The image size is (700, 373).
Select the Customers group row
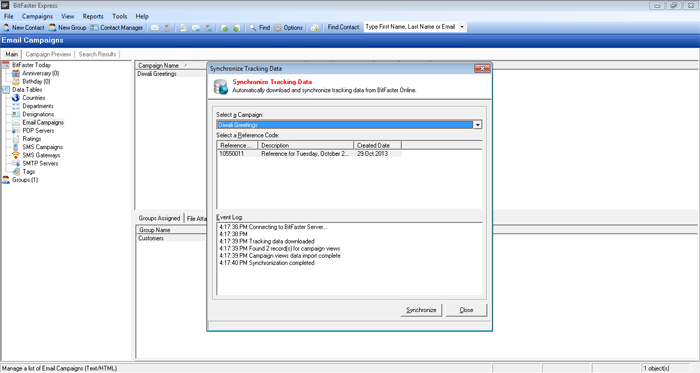[151, 239]
